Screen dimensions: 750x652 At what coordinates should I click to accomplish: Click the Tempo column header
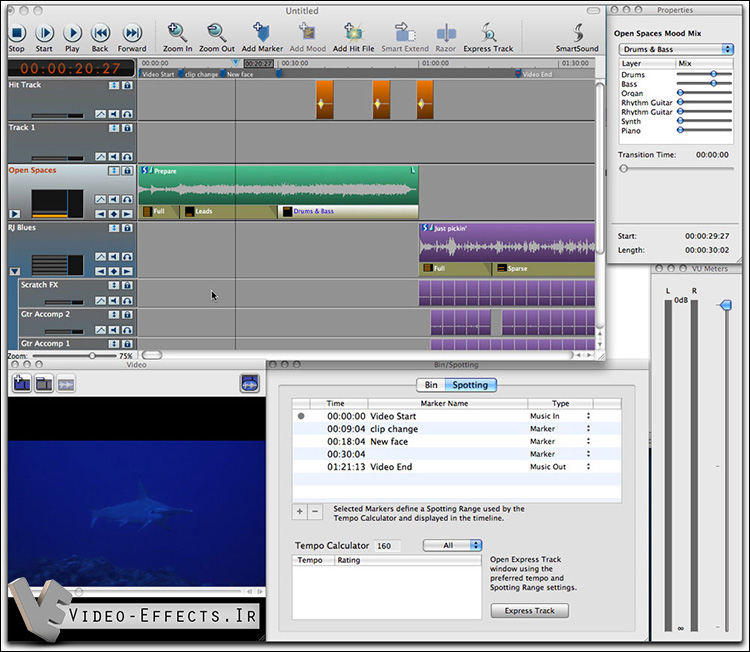313,560
